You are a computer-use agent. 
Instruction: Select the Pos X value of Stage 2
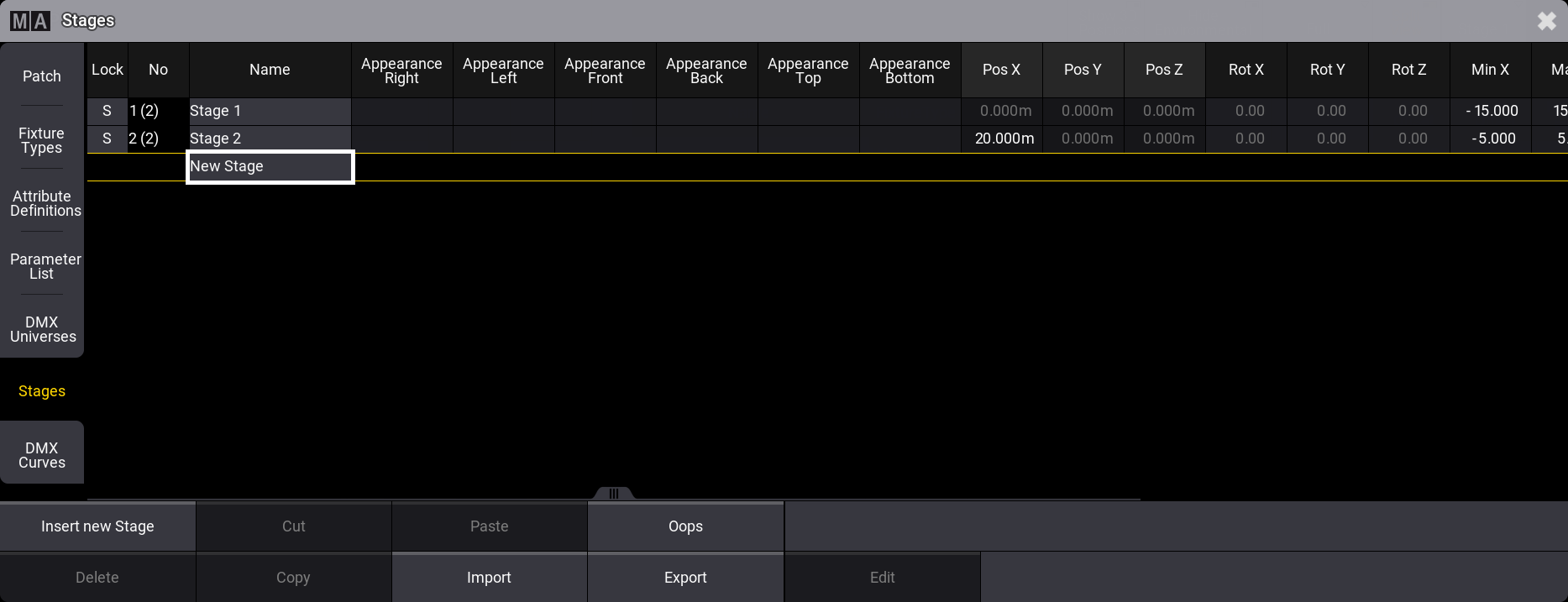(1002, 139)
